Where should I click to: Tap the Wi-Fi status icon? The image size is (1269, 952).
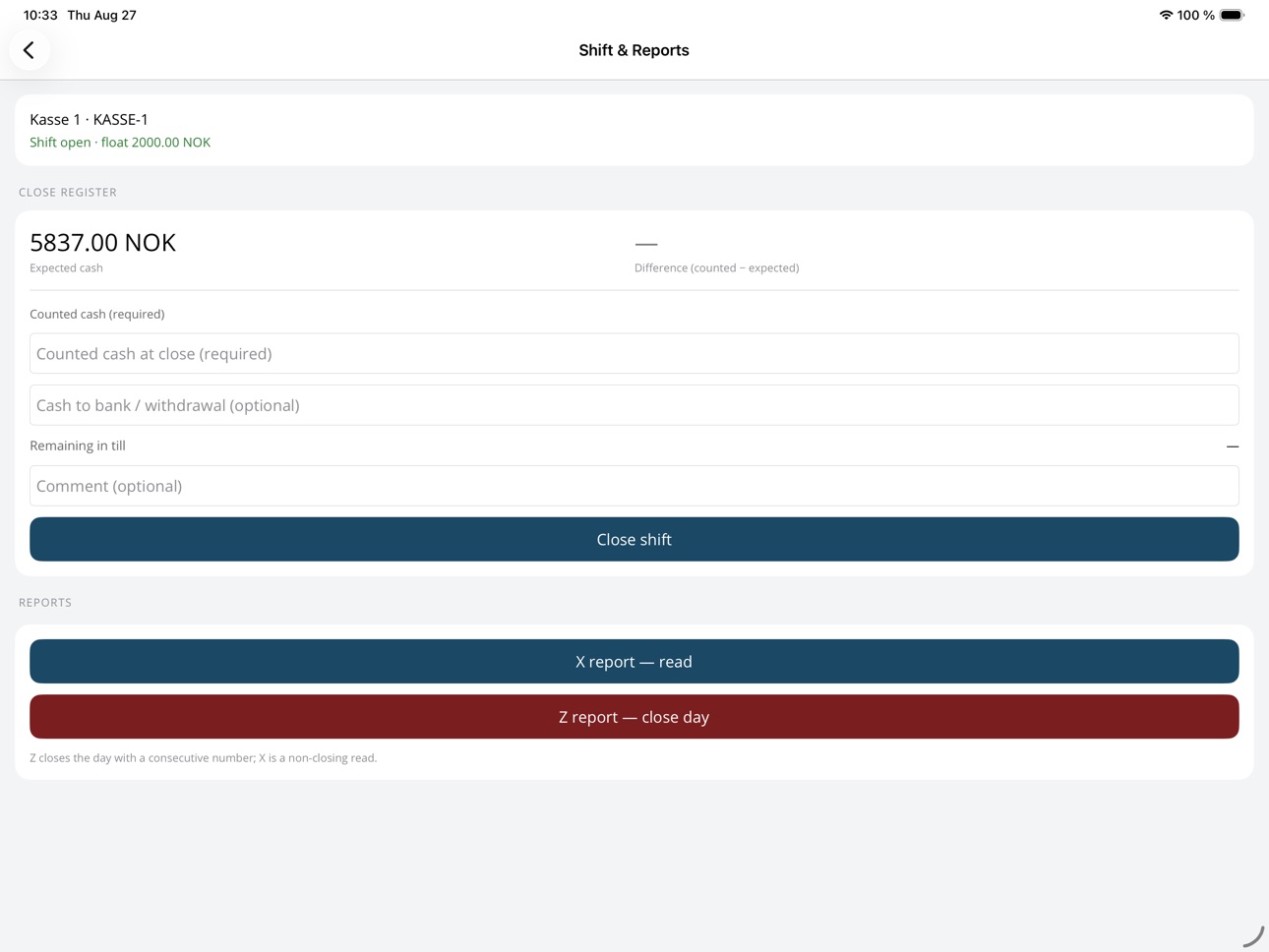tap(1166, 15)
